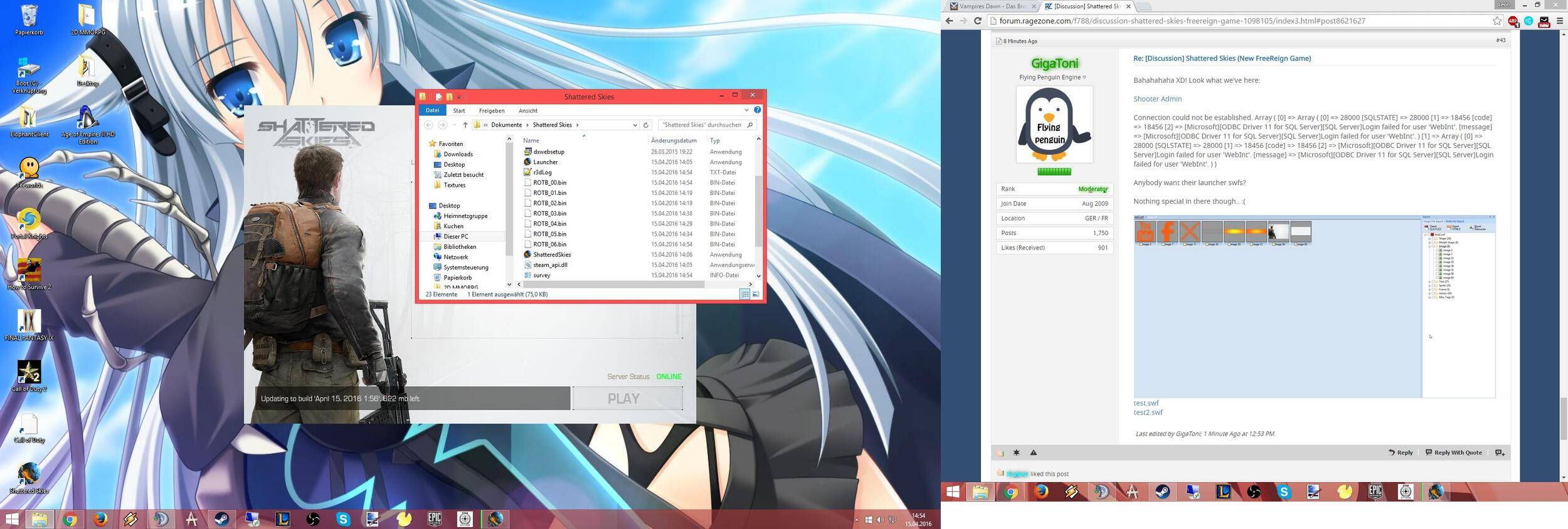This screenshot has height=529, width=1568.
Task: Open recent locations dropdown next to forward arrow
Action: [453, 125]
